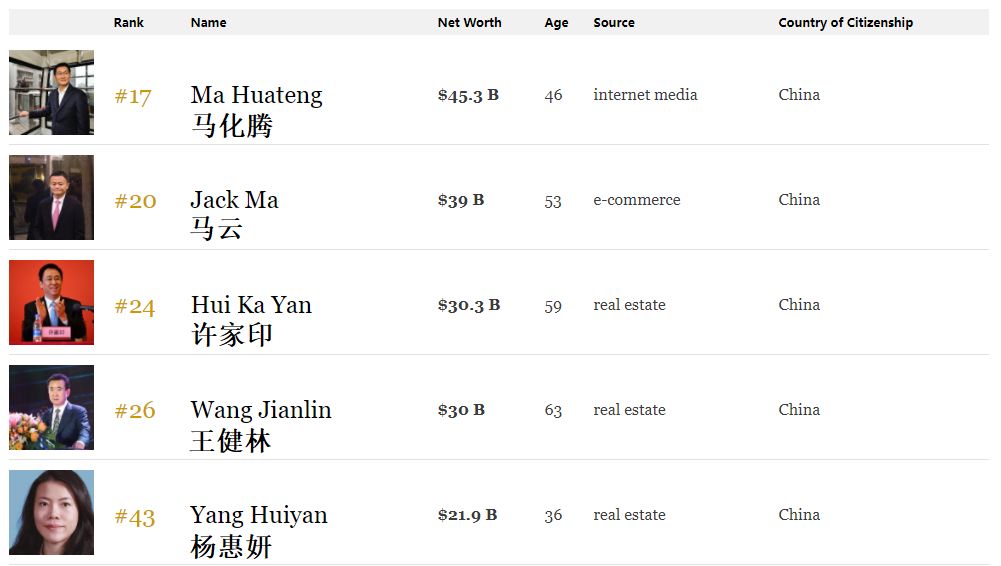Open Yang Huiyan's portrait thumbnail
The height and width of the screenshot is (566, 1001).
click(51, 512)
